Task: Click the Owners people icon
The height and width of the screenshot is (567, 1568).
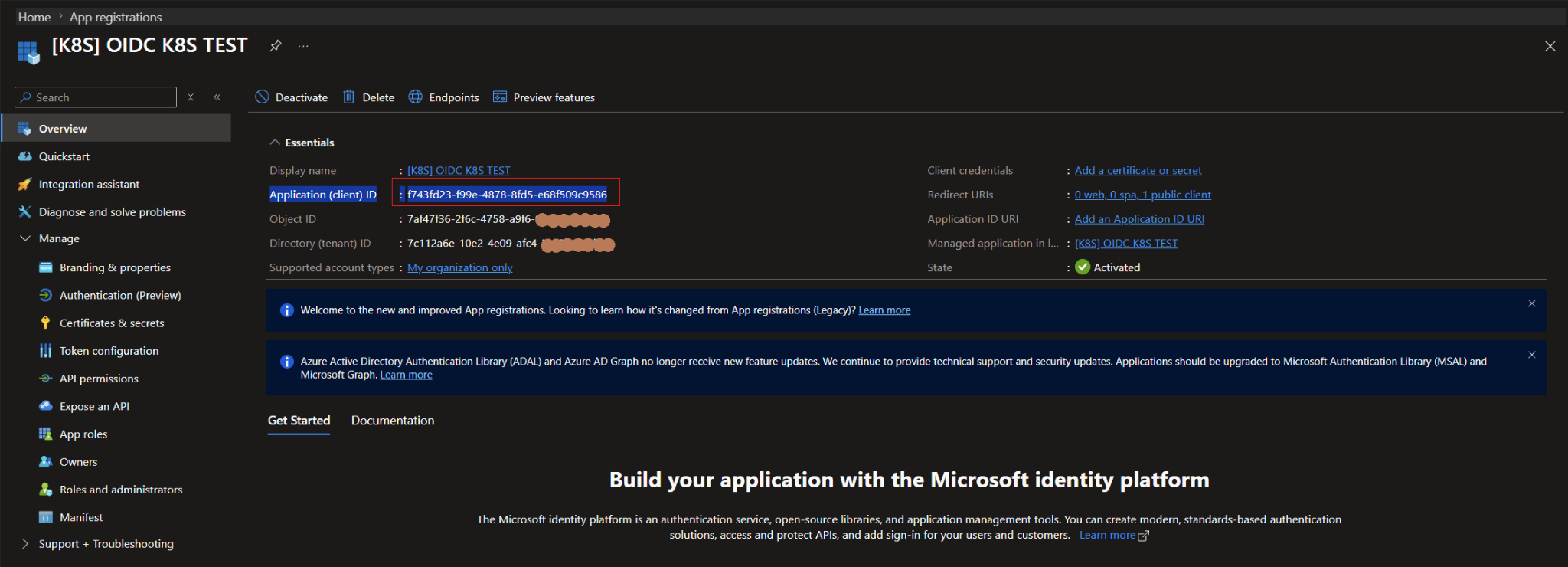Action: coord(46,461)
